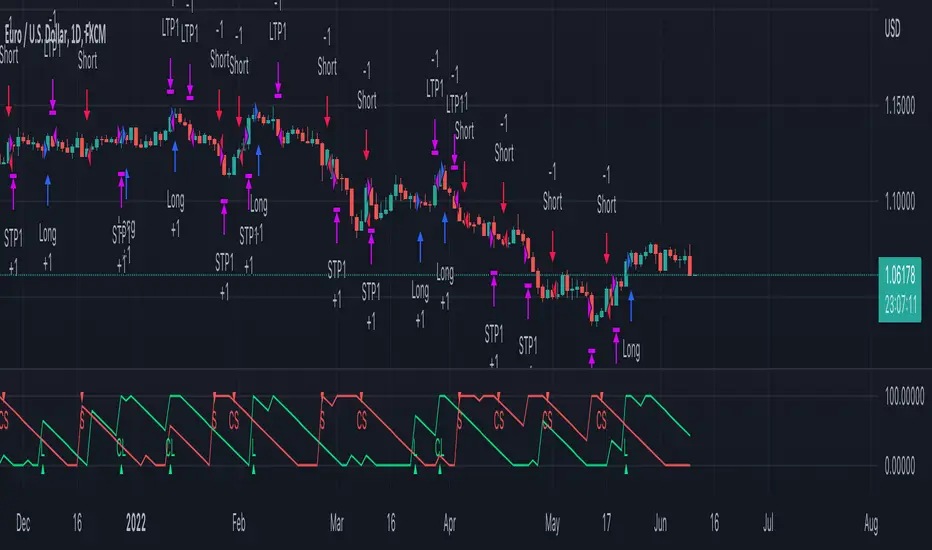Click the 100.00000 indicator scale label
Screen dimensions: 932x550
pos(904,396)
